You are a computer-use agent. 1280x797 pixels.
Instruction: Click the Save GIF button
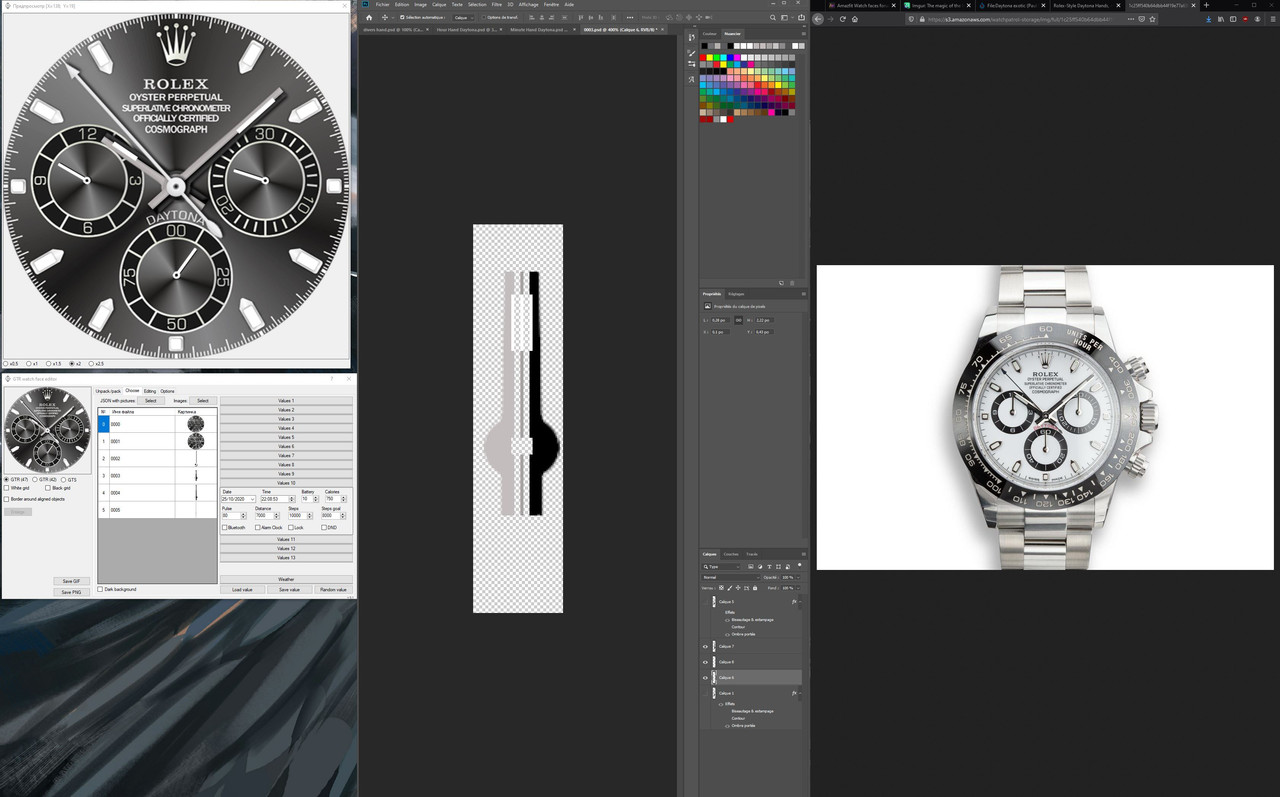pos(71,581)
